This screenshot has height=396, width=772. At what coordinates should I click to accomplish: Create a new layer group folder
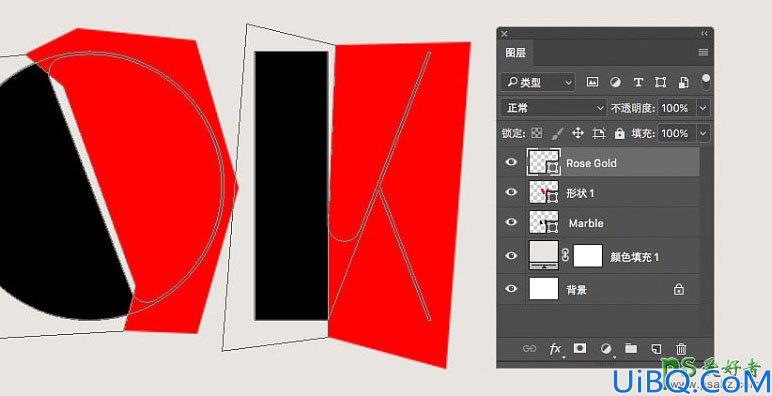(631, 348)
